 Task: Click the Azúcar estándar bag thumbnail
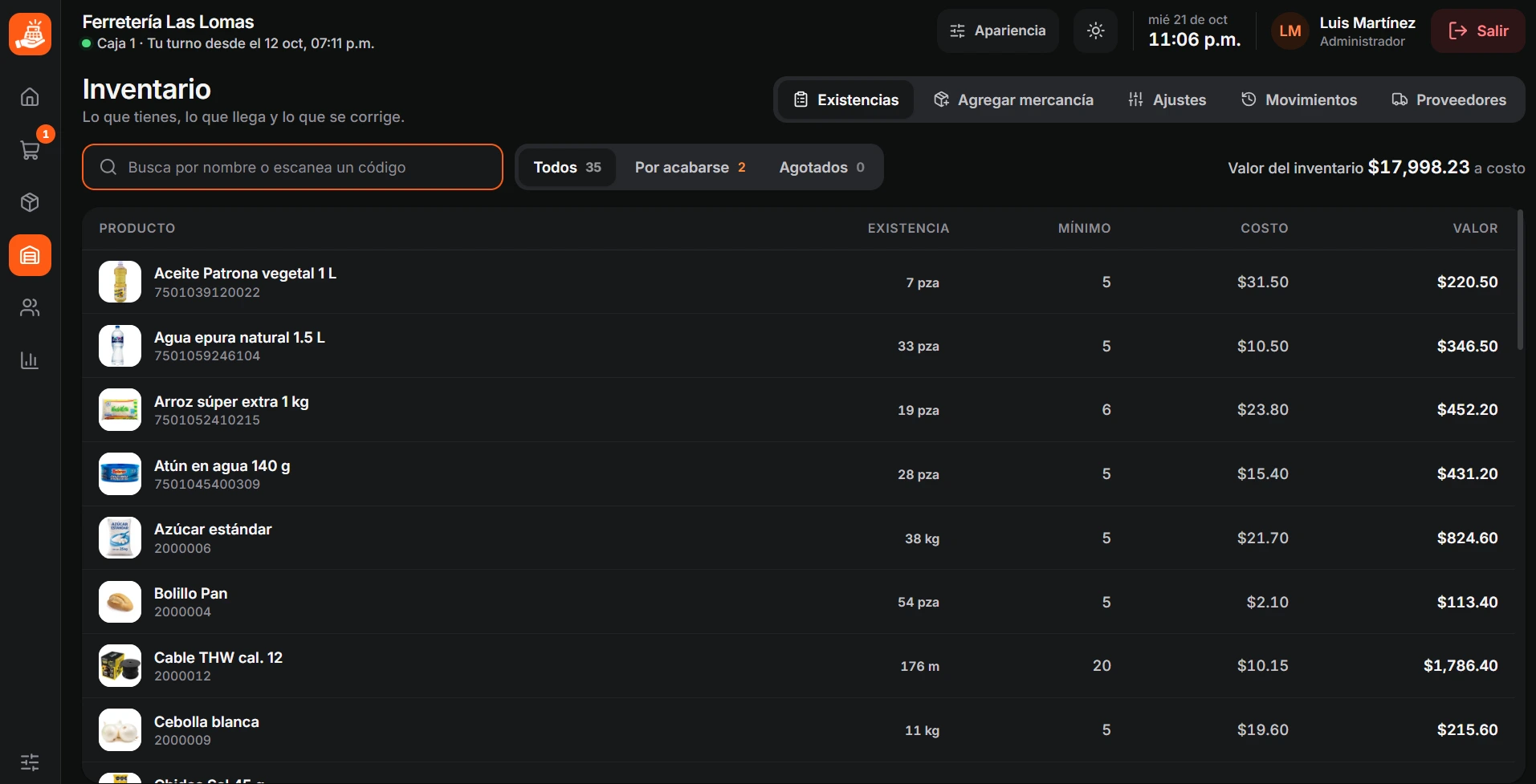click(120, 538)
